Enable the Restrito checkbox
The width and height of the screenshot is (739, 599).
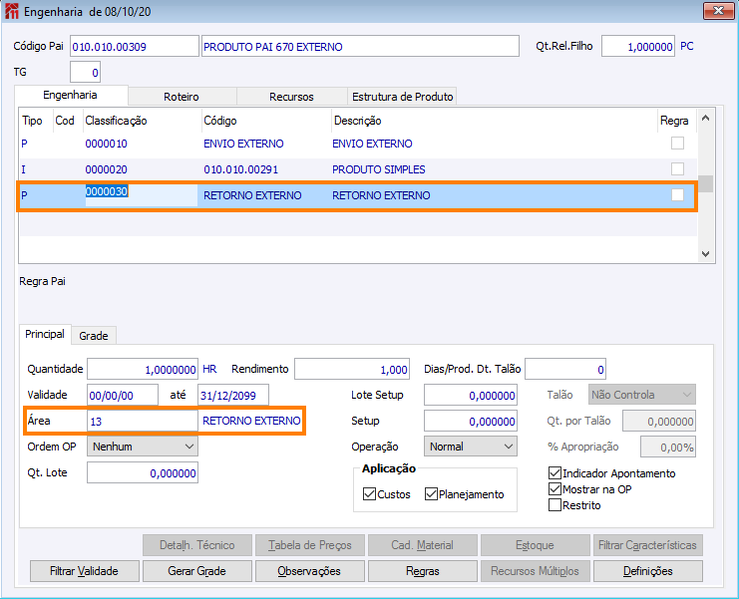(x=555, y=505)
